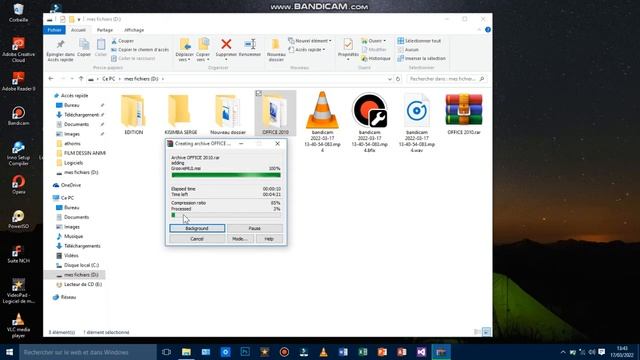Click Sélectionner tout in ribbon

419,41
